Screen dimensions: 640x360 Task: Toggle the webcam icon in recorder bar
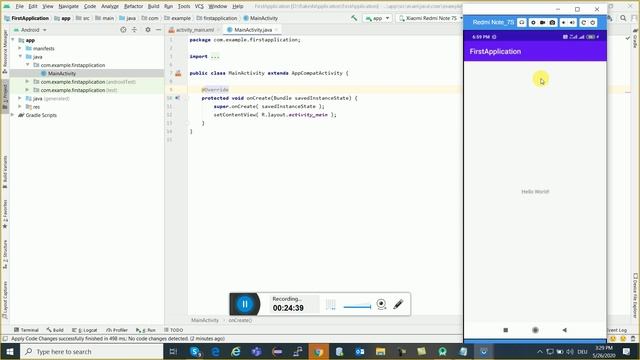381,304
